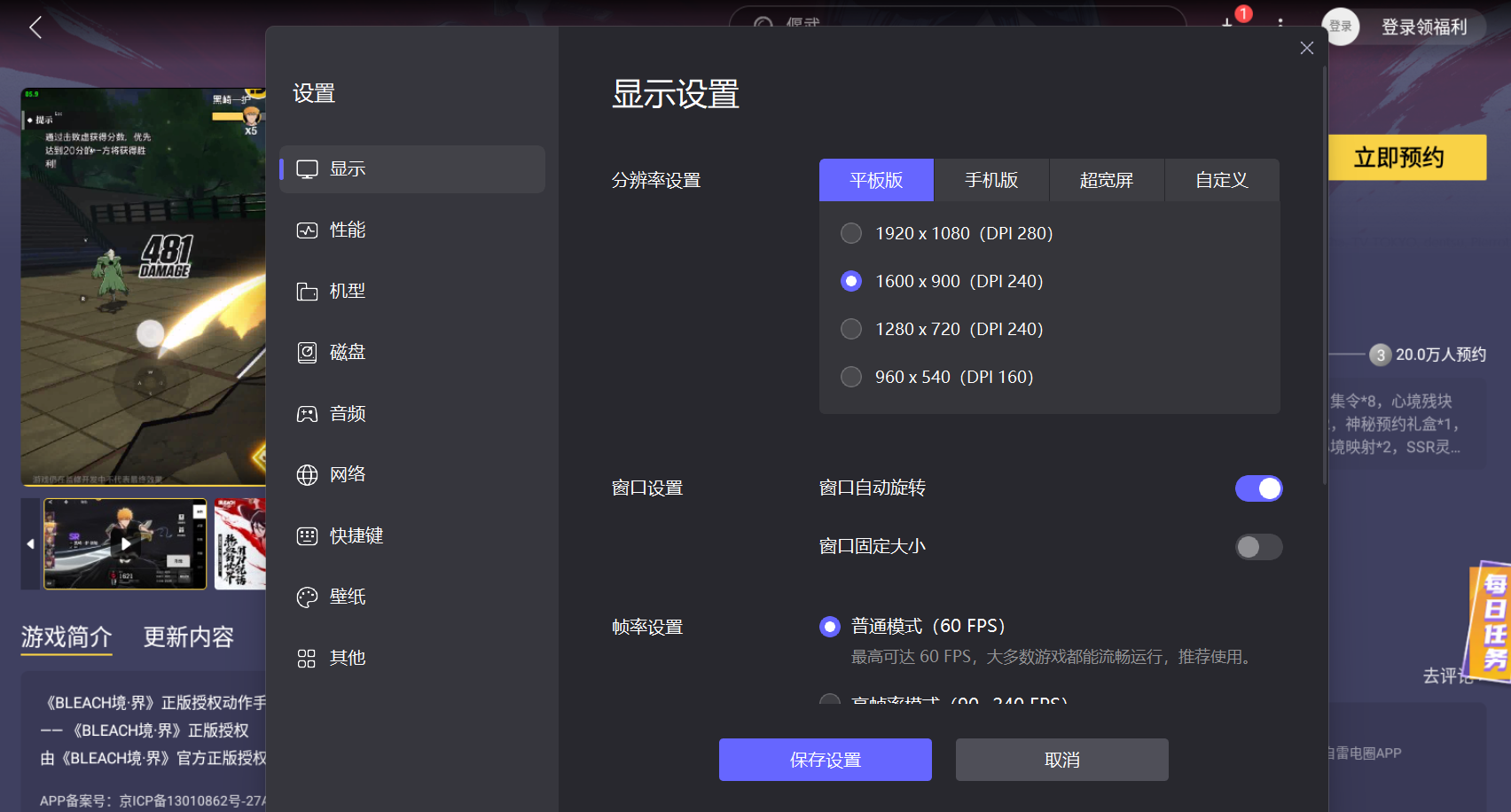Dismiss changes with the 取消 button
The height and width of the screenshot is (812, 1511).
click(1062, 760)
